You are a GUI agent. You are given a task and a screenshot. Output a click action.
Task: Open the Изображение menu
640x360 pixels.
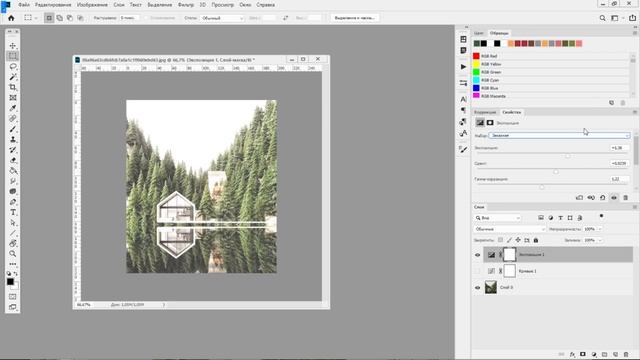(92, 5)
